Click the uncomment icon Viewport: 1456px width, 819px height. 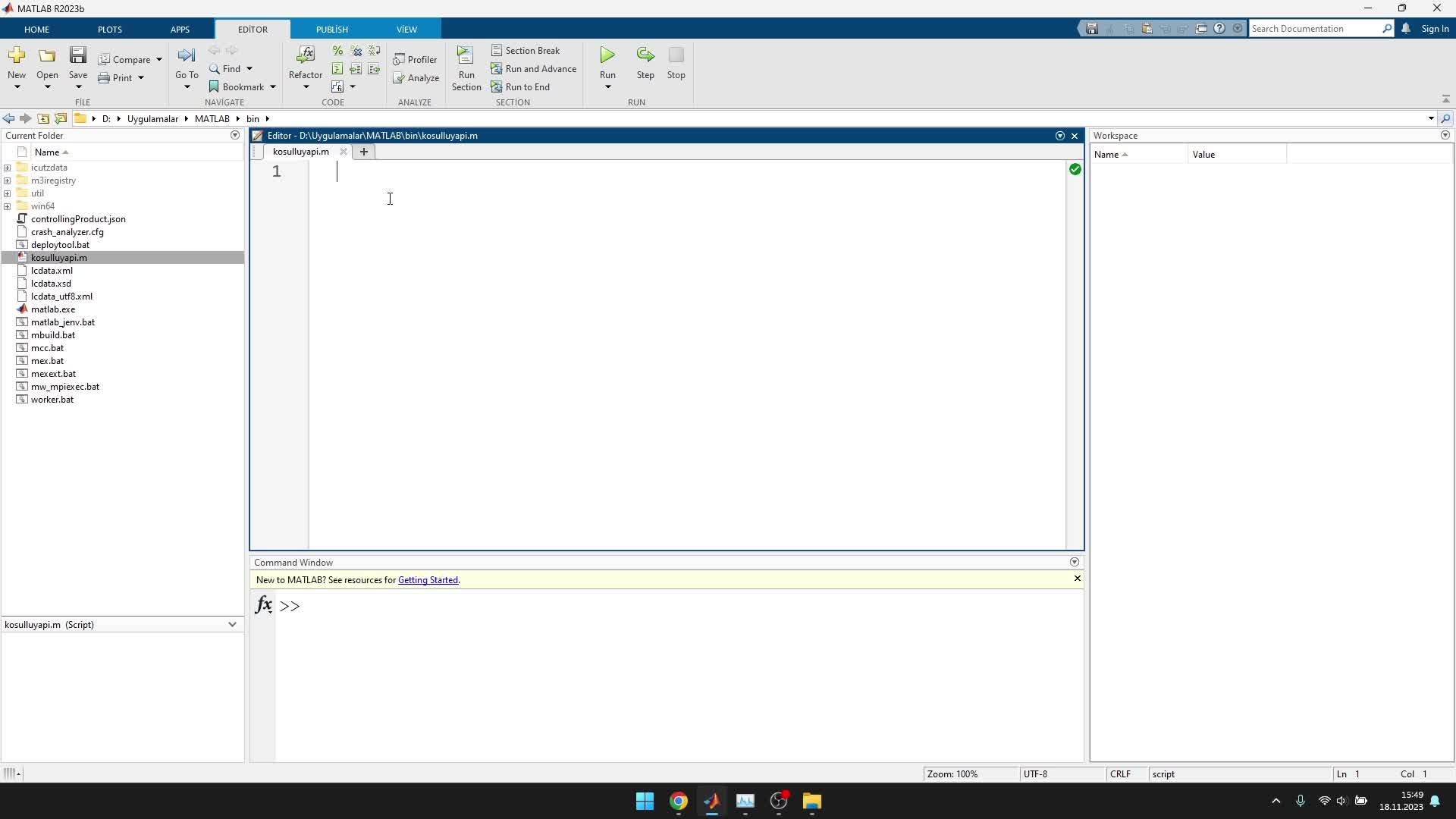point(356,51)
